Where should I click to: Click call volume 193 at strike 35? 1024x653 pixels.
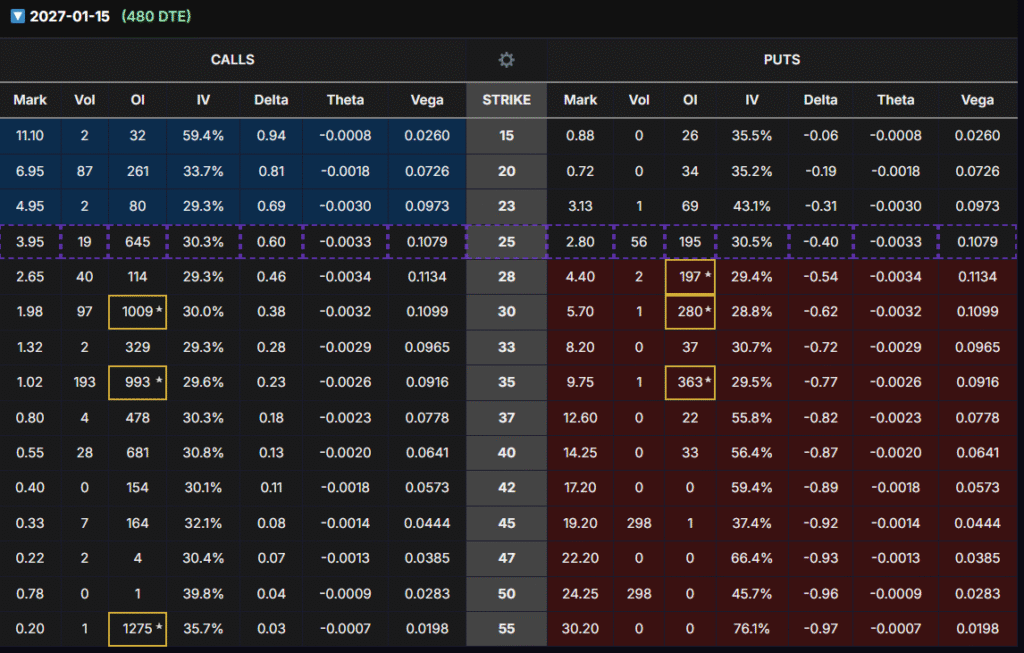point(85,382)
